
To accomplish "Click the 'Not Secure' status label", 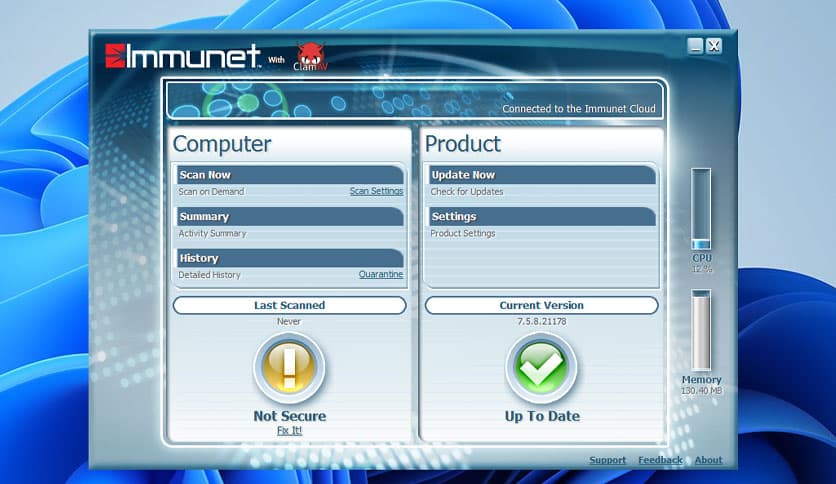I will (290, 416).
